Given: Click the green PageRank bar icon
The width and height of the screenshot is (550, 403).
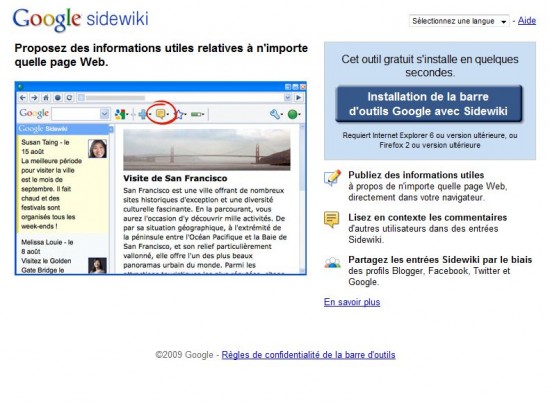Looking at the screenshot, I should coord(196,114).
